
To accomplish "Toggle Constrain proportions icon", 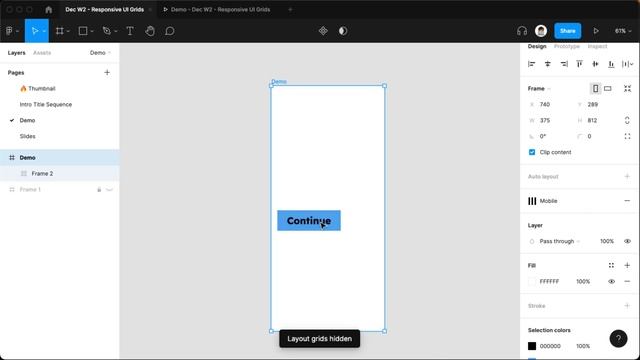I will pyautogui.click(x=627, y=120).
